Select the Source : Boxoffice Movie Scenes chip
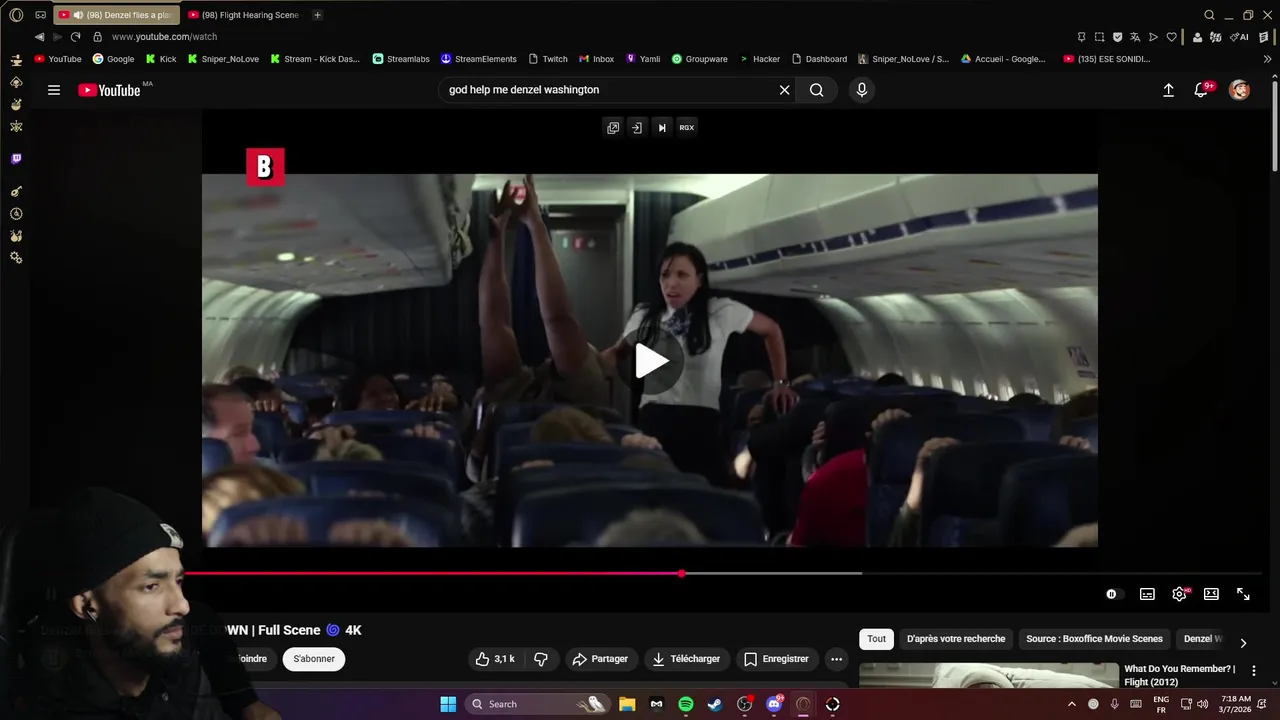The image size is (1280, 720). [1094, 639]
